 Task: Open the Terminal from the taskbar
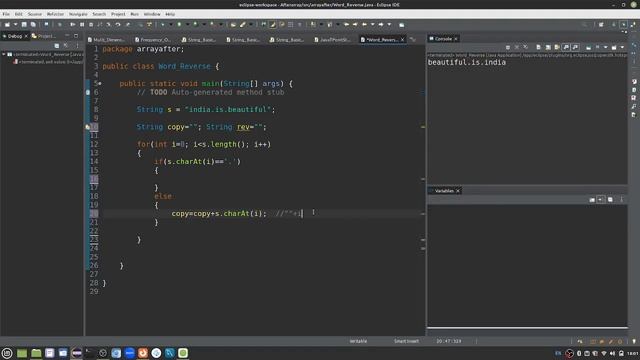89,353
